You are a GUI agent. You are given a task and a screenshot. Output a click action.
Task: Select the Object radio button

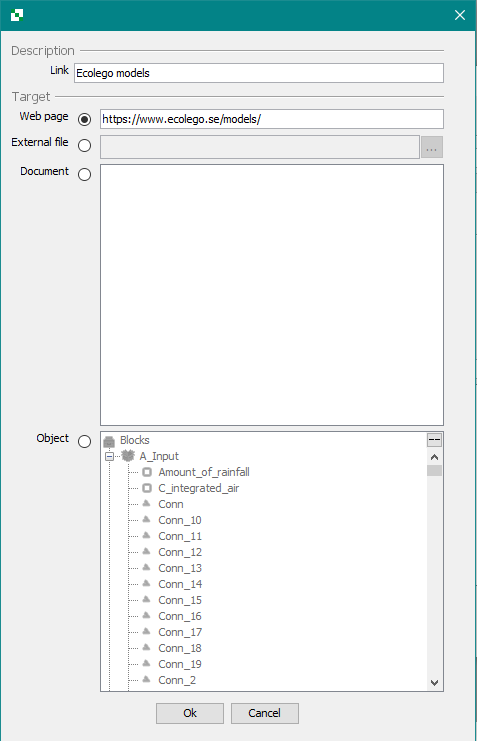[85, 441]
